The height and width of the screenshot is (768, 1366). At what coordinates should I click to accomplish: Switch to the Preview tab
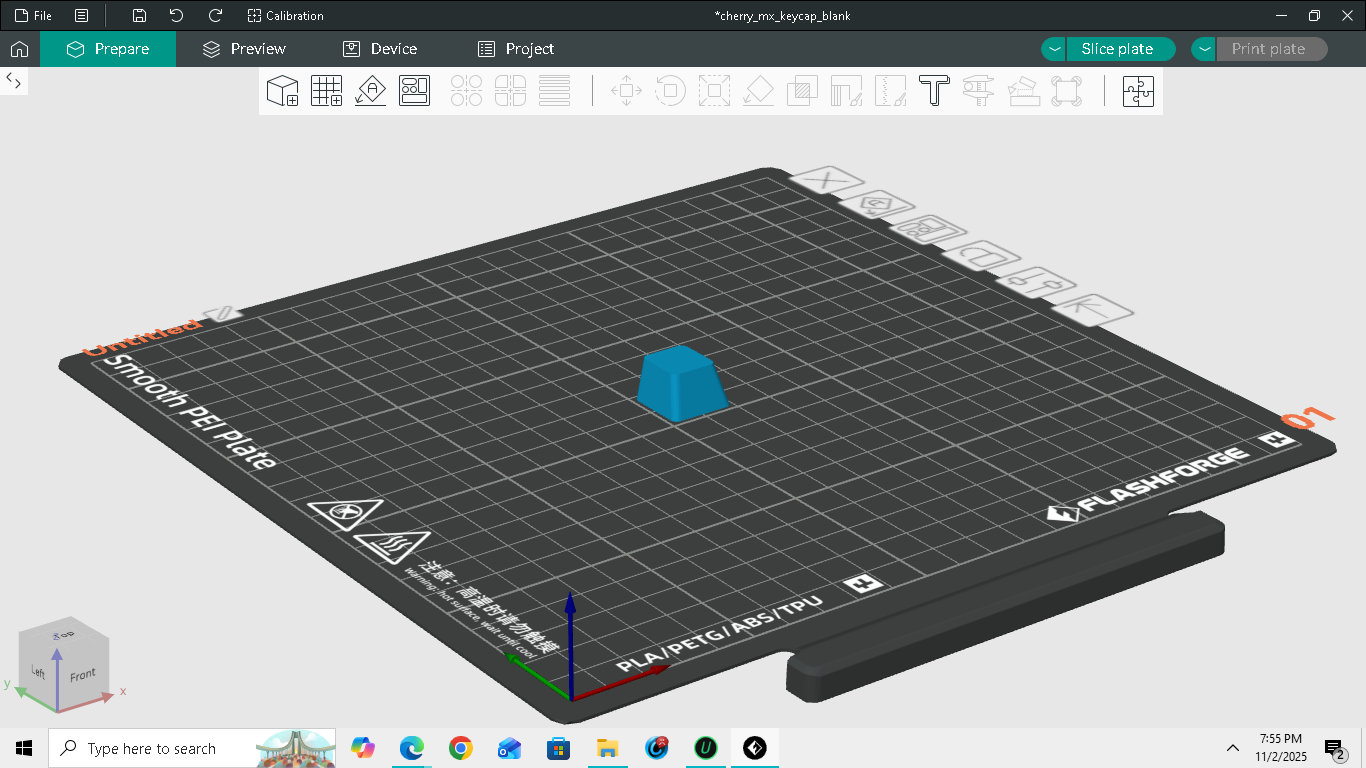[x=244, y=49]
